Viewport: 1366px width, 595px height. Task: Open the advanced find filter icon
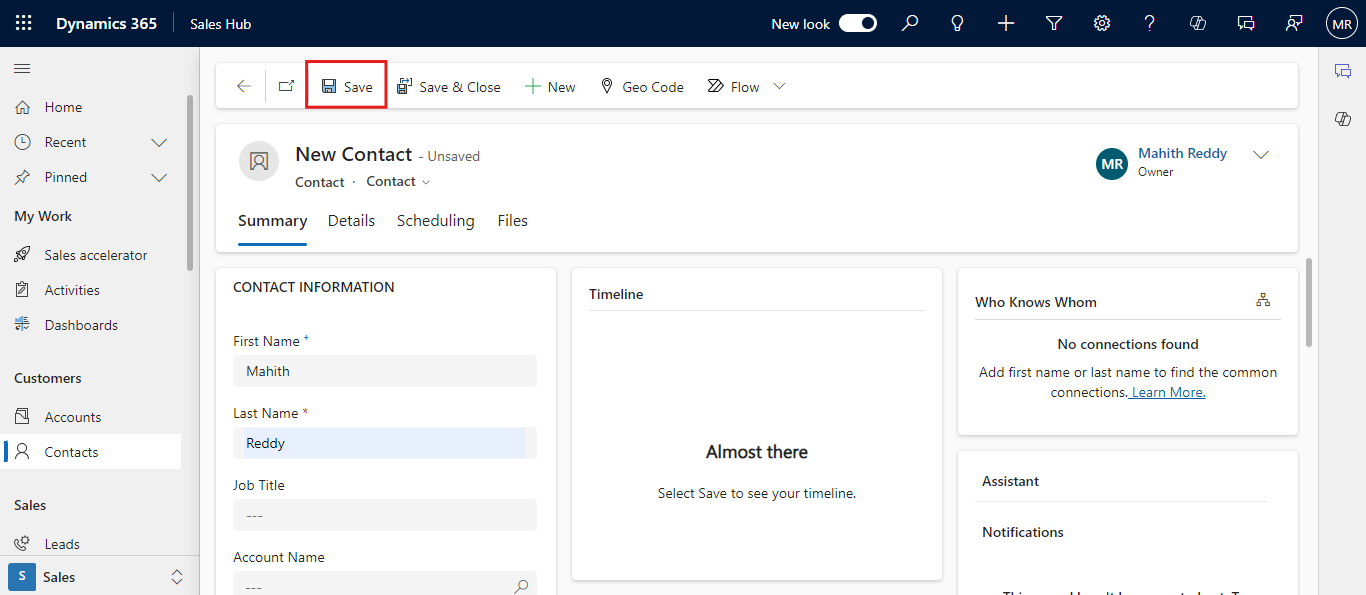(1054, 23)
